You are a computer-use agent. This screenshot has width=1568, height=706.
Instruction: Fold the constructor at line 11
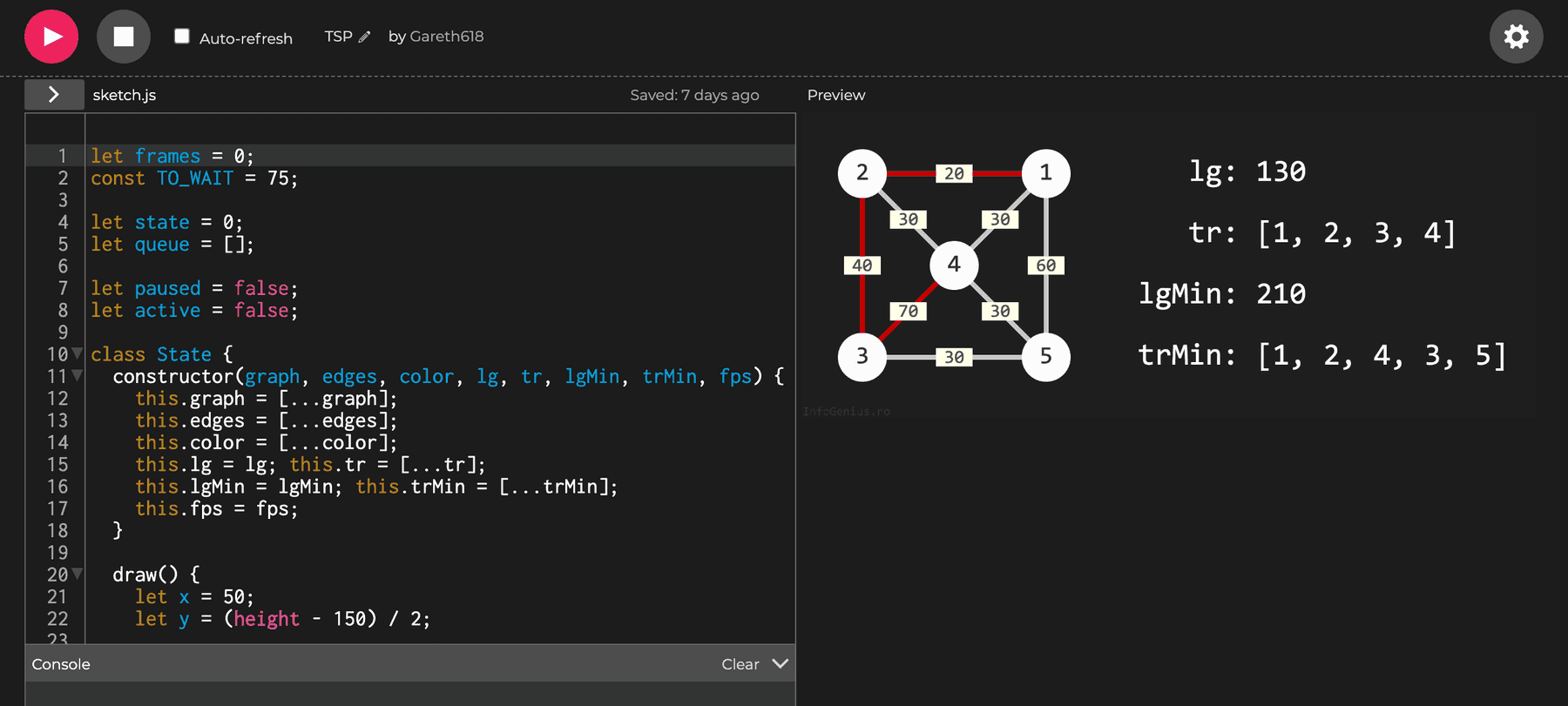(78, 376)
